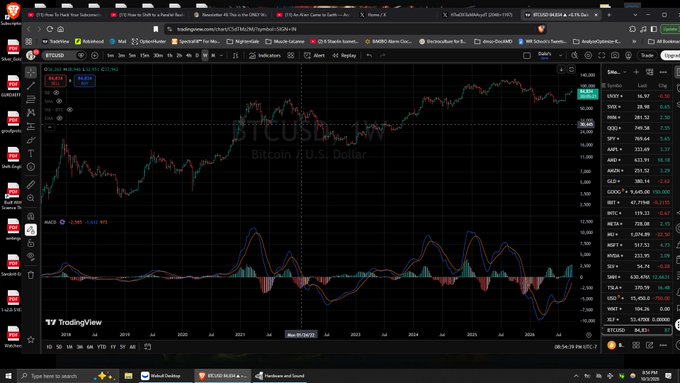Click the red SELL price button

(x=56, y=80)
